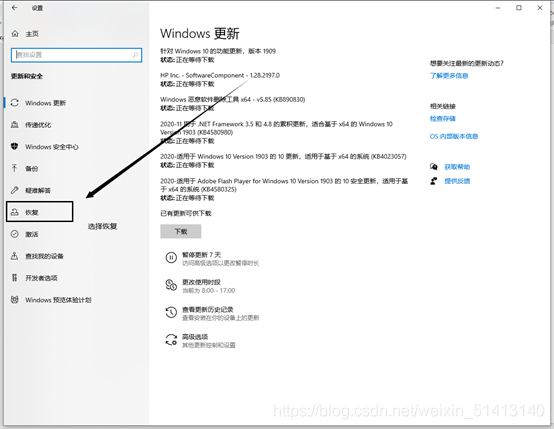Screen dimensions: 554x429
Task: Open Windows 预览体验计划 page
Action: (x=58, y=300)
